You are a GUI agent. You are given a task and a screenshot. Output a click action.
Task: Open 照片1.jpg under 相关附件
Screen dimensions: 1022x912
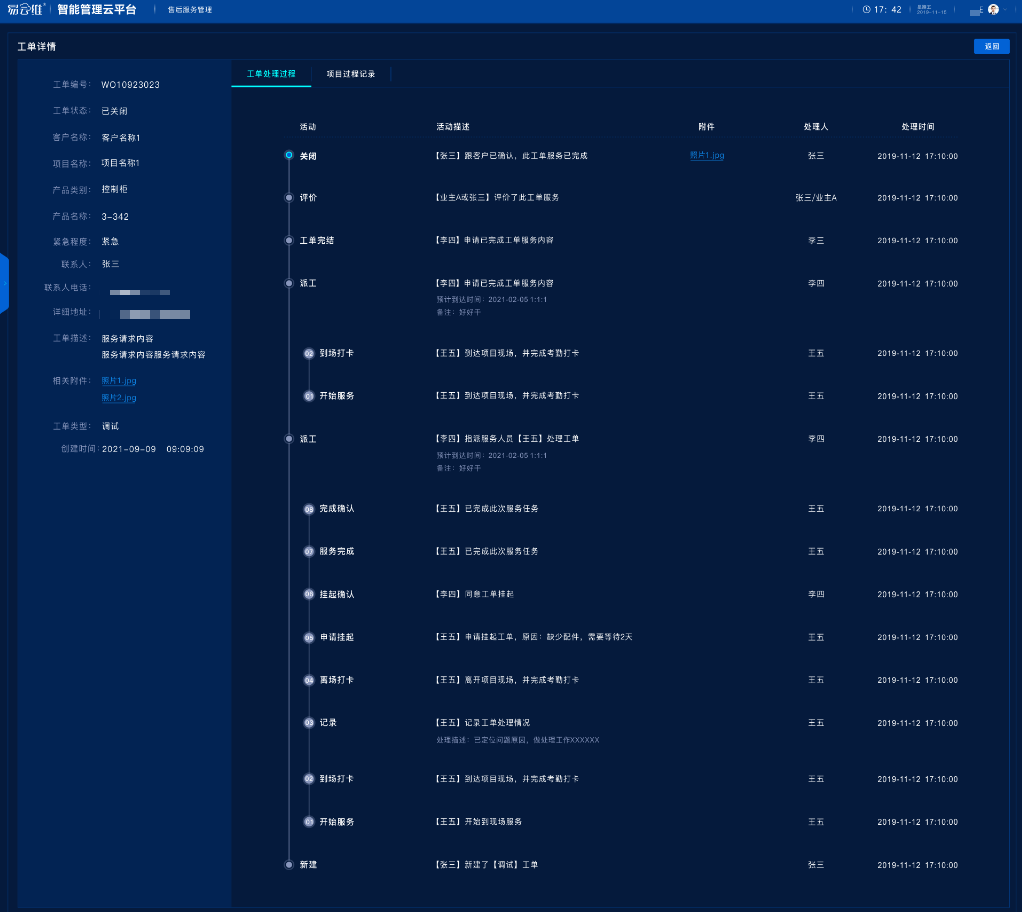pos(119,381)
